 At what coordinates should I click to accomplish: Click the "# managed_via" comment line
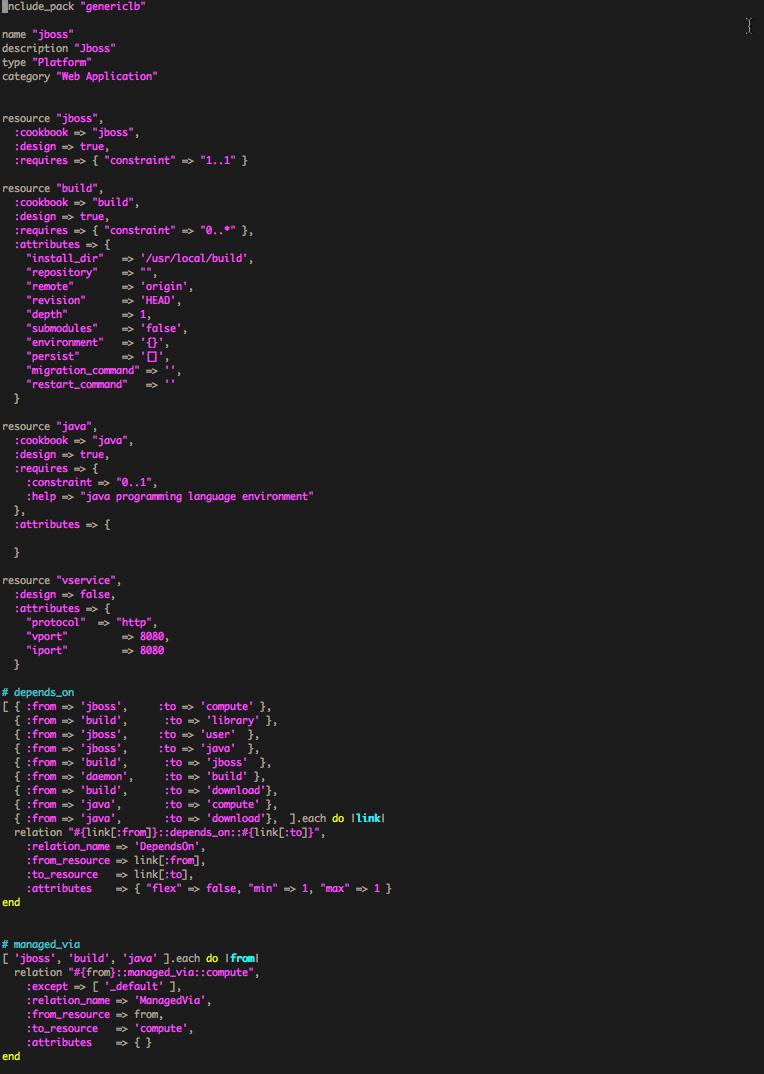click(x=41, y=944)
